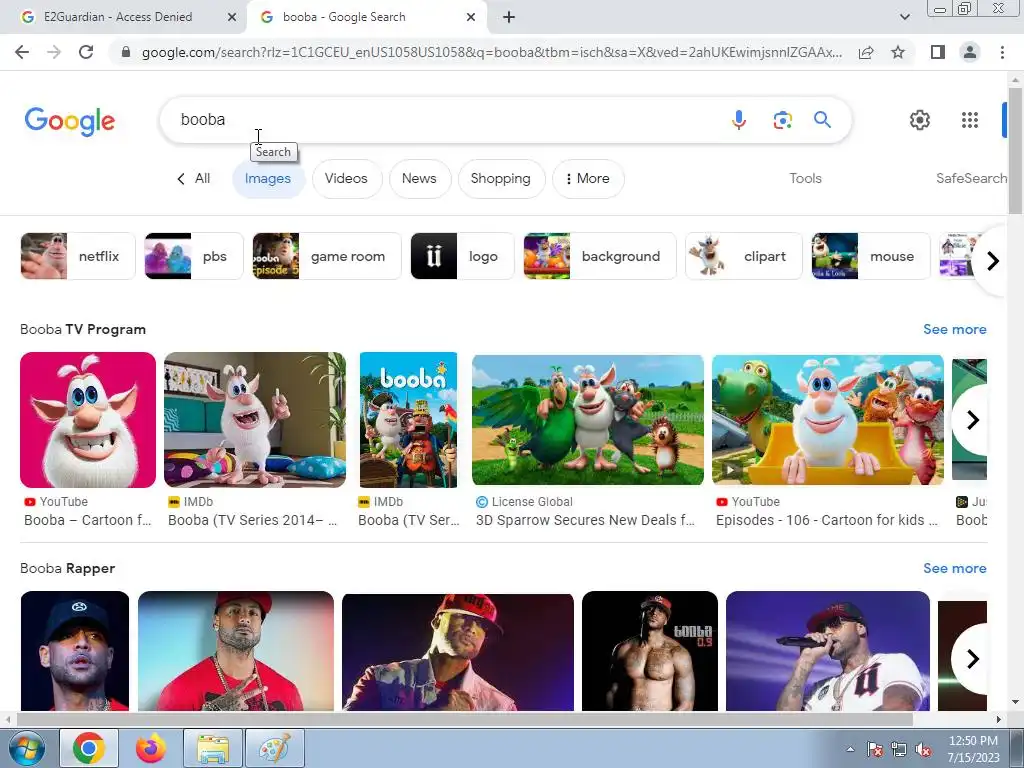Image resolution: width=1024 pixels, height=768 pixels.
Task: Filter by the pbs chip
Action: [193, 256]
